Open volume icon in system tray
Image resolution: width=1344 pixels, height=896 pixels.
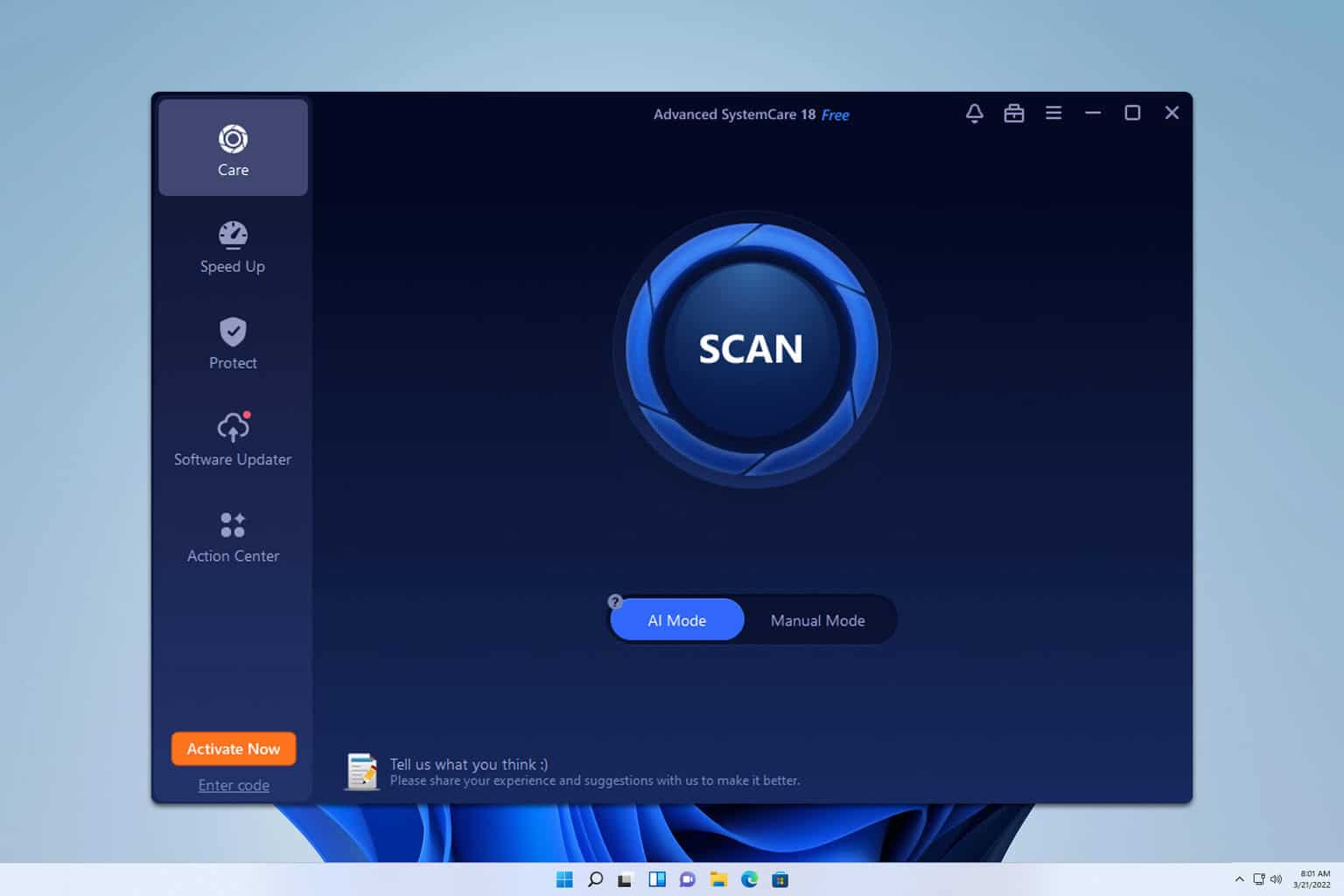tap(1276, 879)
